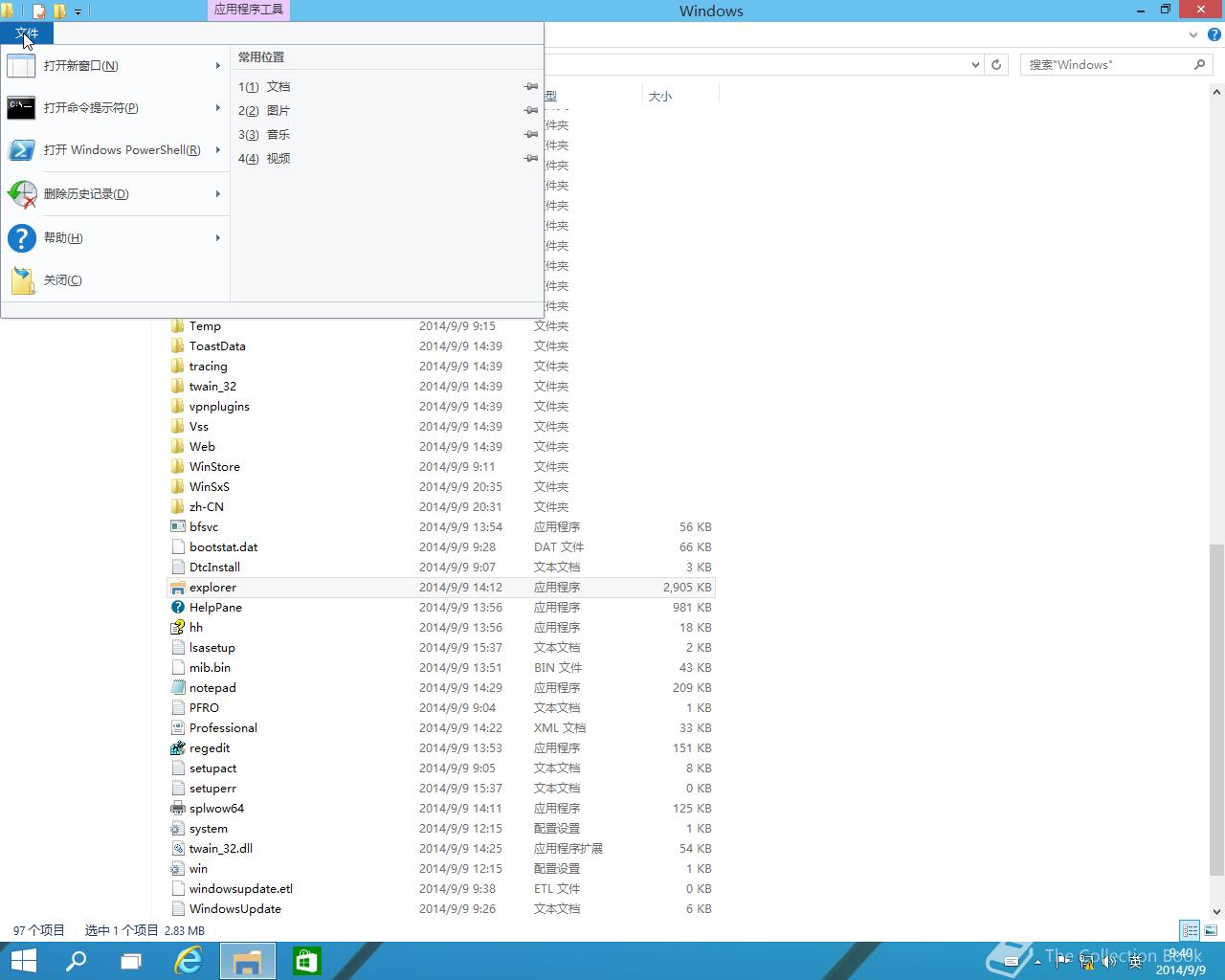This screenshot has width=1225, height=980.
Task: Pin 音乐 to frequent places list
Action: click(x=531, y=135)
